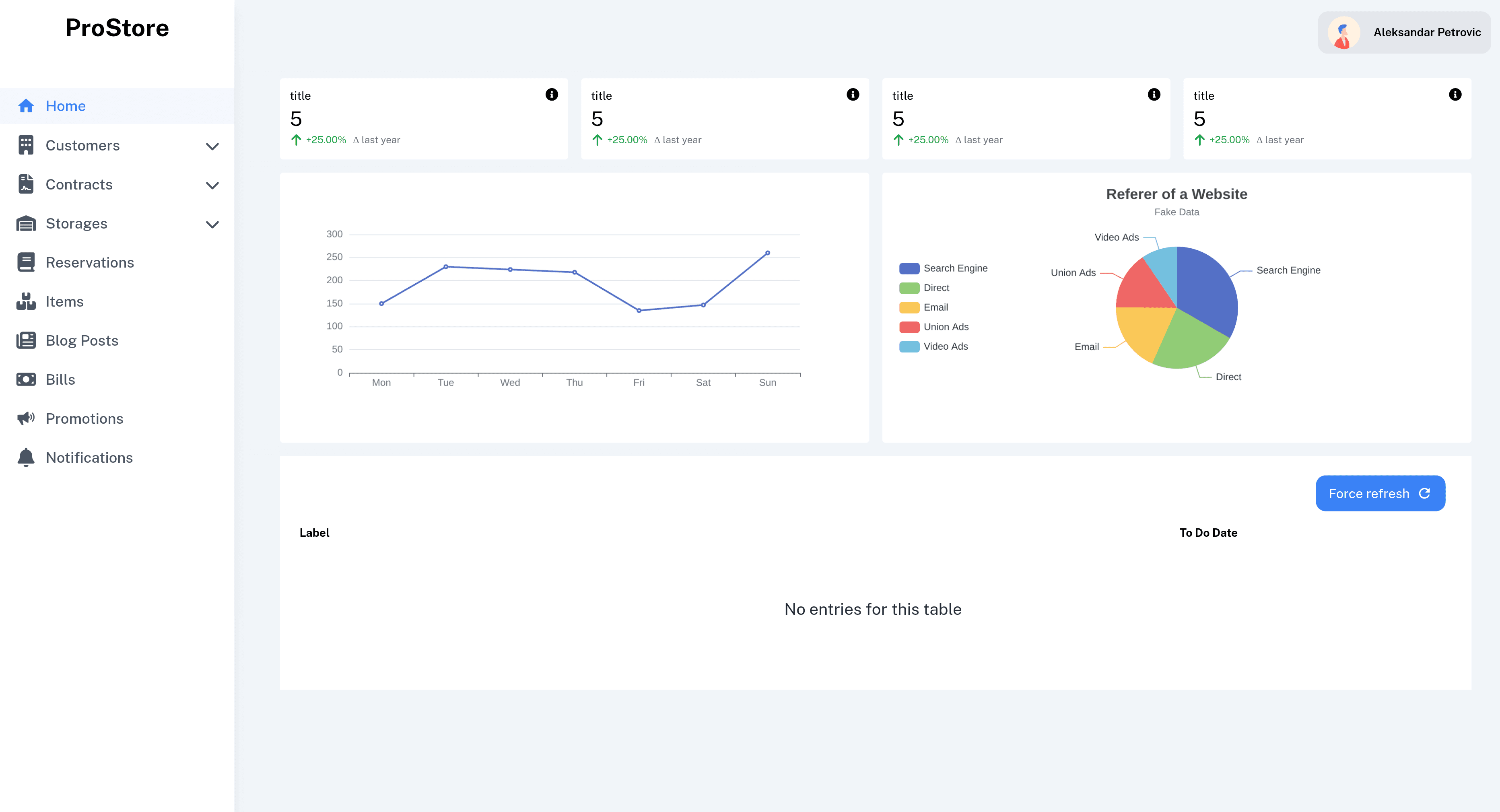The width and height of the screenshot is (1500, 812).
Task: Click the Customers building icon
Action: coord(26,145)
